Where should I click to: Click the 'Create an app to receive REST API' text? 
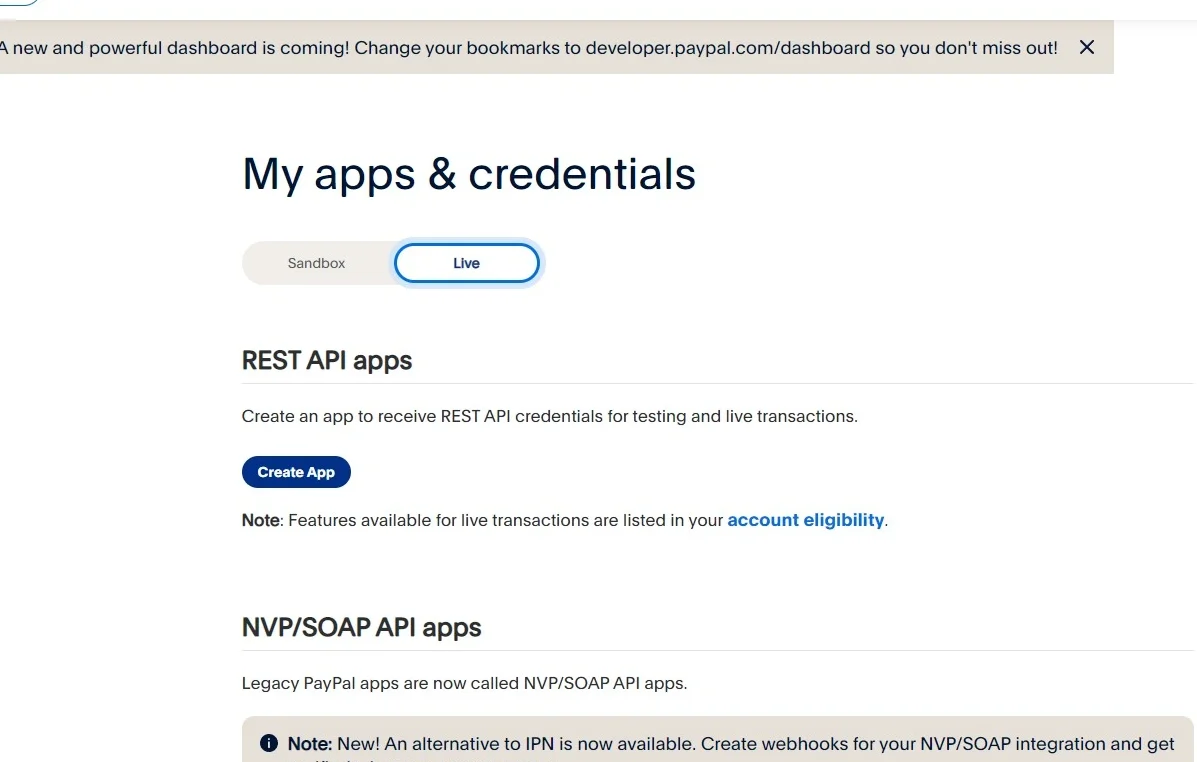point(550,417)
